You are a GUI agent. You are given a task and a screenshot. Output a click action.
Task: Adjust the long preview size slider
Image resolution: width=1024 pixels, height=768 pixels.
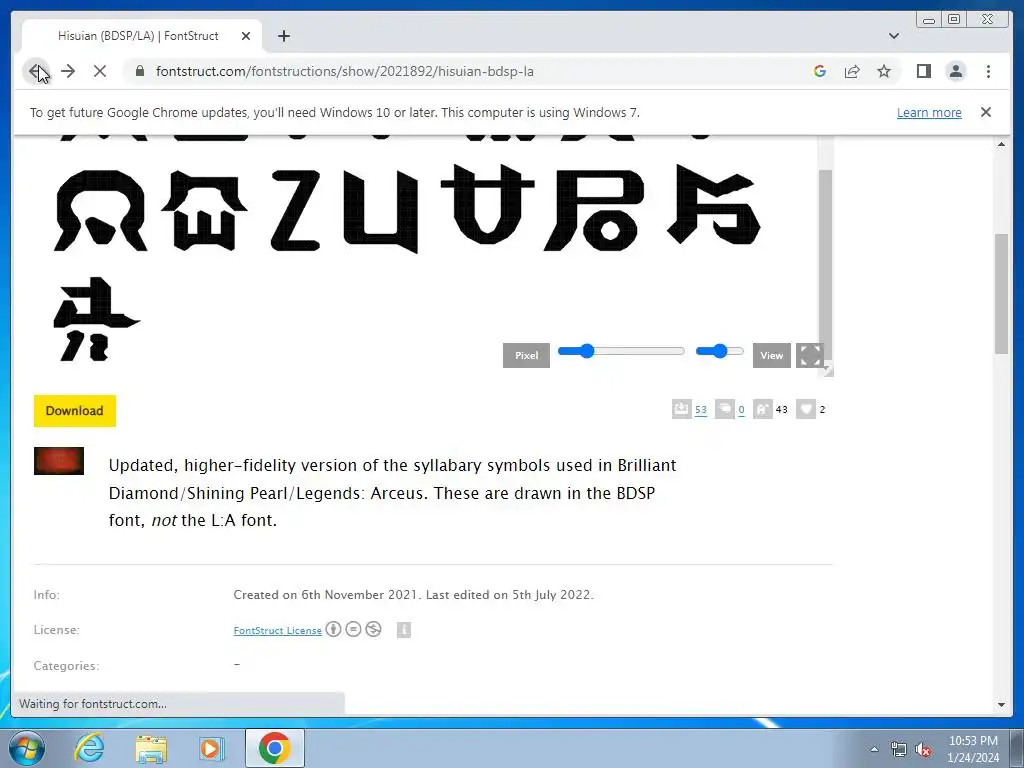click(620, 351)
